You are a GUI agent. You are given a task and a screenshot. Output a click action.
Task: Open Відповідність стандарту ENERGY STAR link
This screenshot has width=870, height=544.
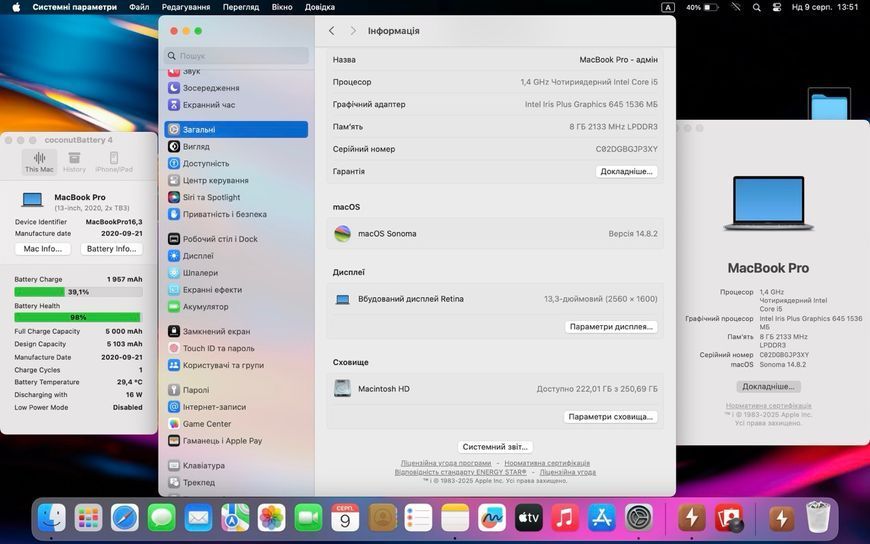pyautogui.click(x=461, y=472)
